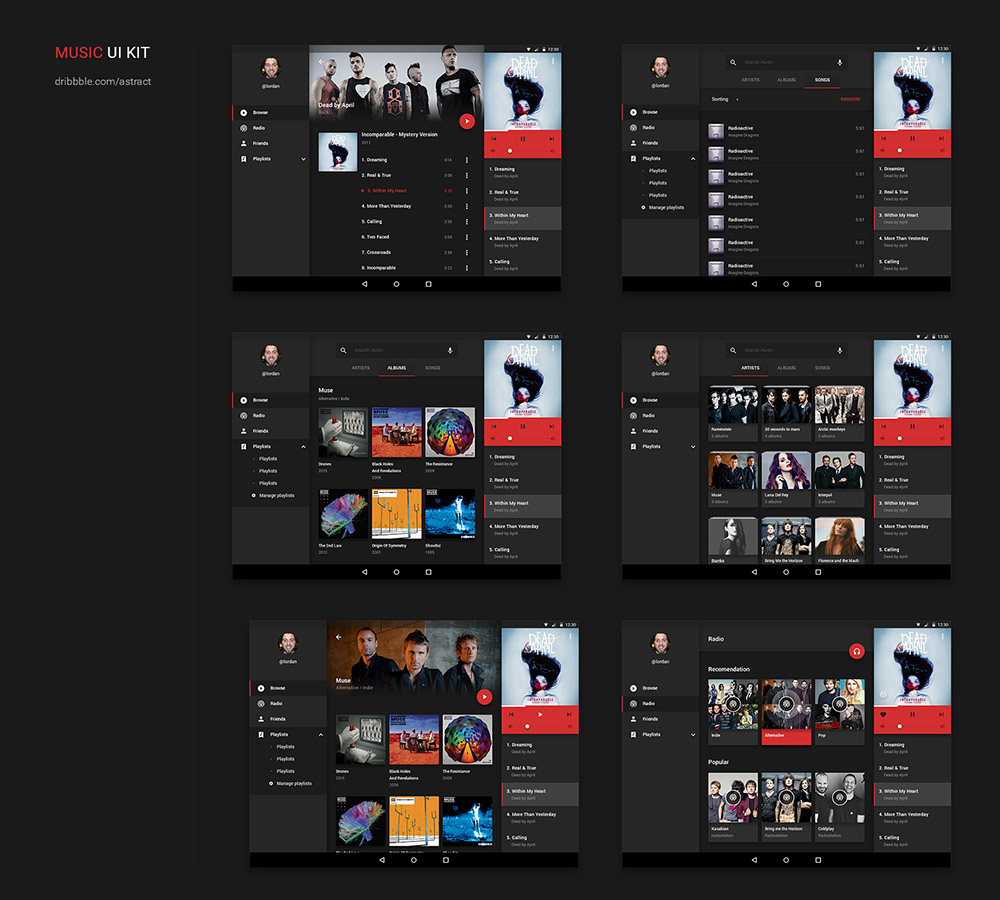The height and width of the screenshot is (900, 1000).
Task: Skip to previous track on Dead by April screen player
Action: pyautogui.click(x=494, y=138)
